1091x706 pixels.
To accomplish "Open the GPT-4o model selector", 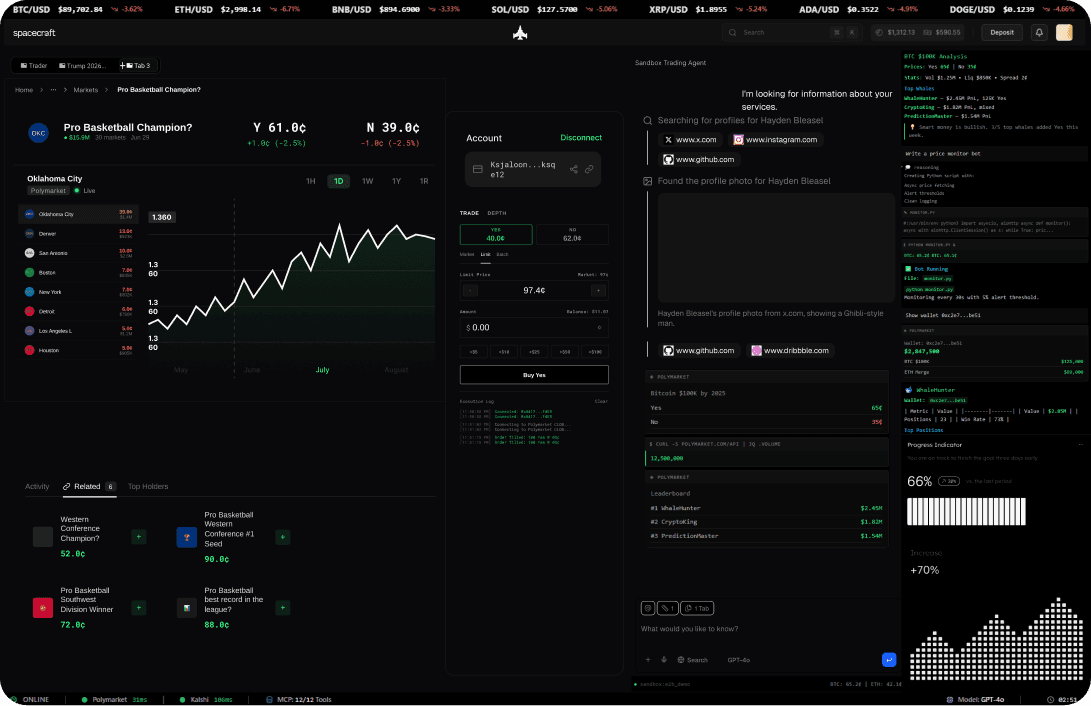I will pyautogui.click(x=737, y=659).
